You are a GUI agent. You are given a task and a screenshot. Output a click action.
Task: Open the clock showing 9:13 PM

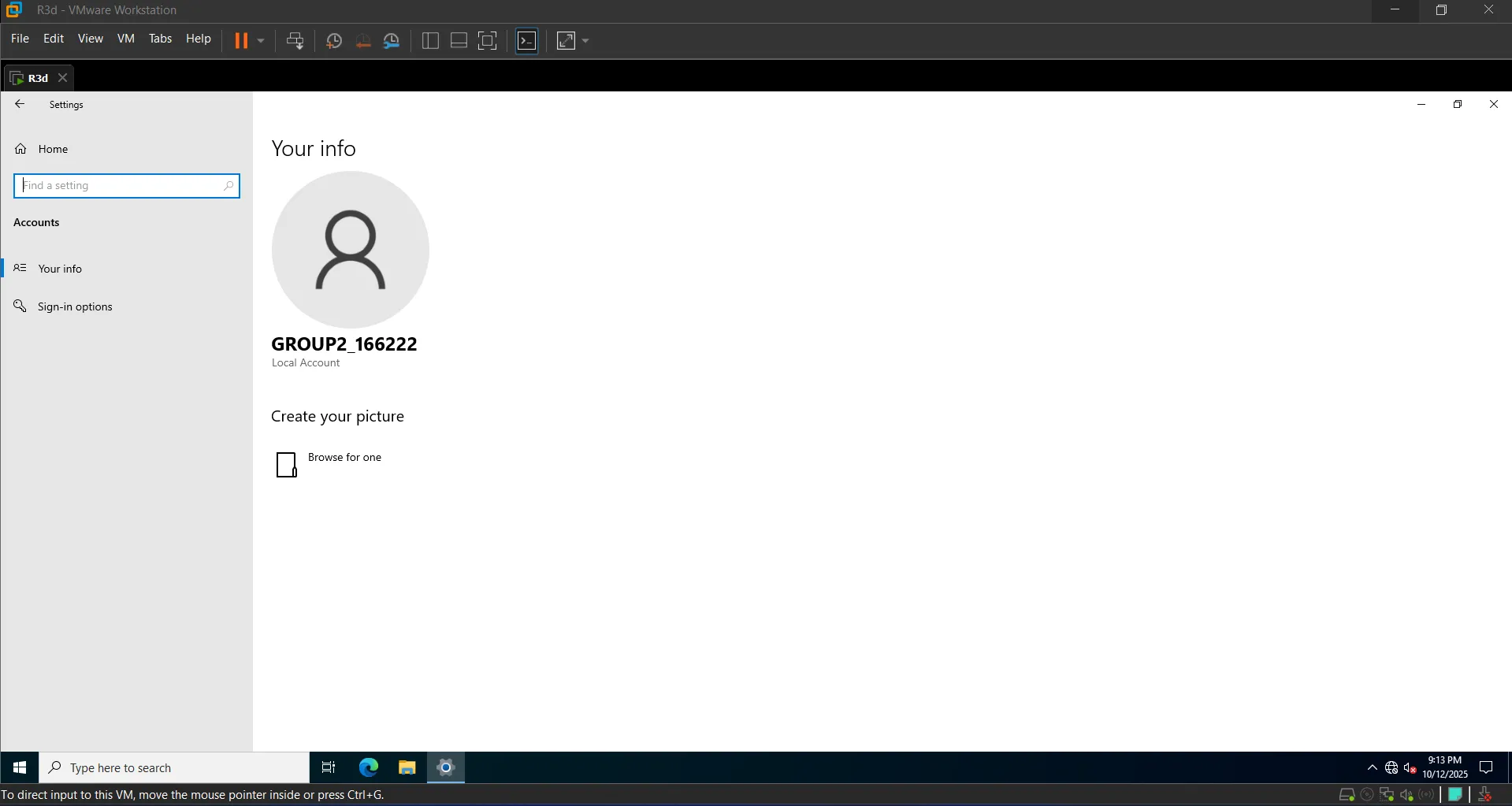click(1445, 767)
